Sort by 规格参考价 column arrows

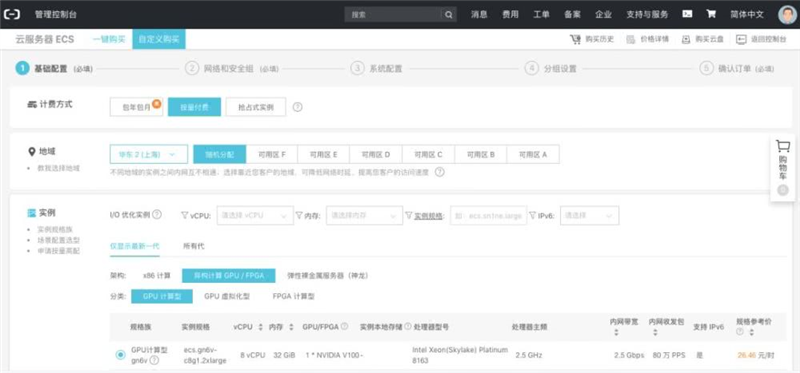(751, 332)
